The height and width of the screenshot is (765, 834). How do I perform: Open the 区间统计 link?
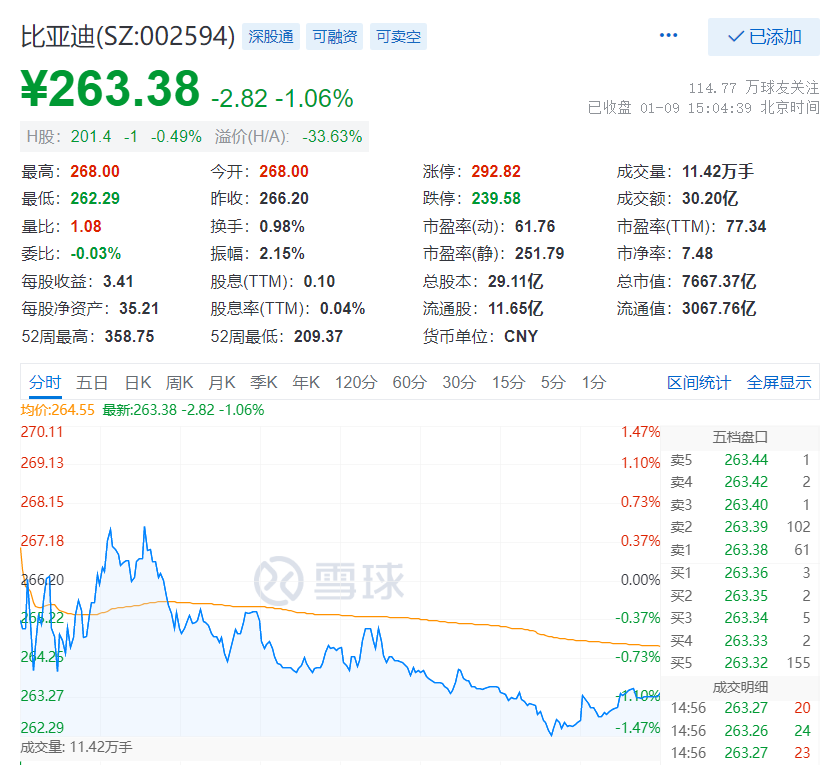(699, 382)
